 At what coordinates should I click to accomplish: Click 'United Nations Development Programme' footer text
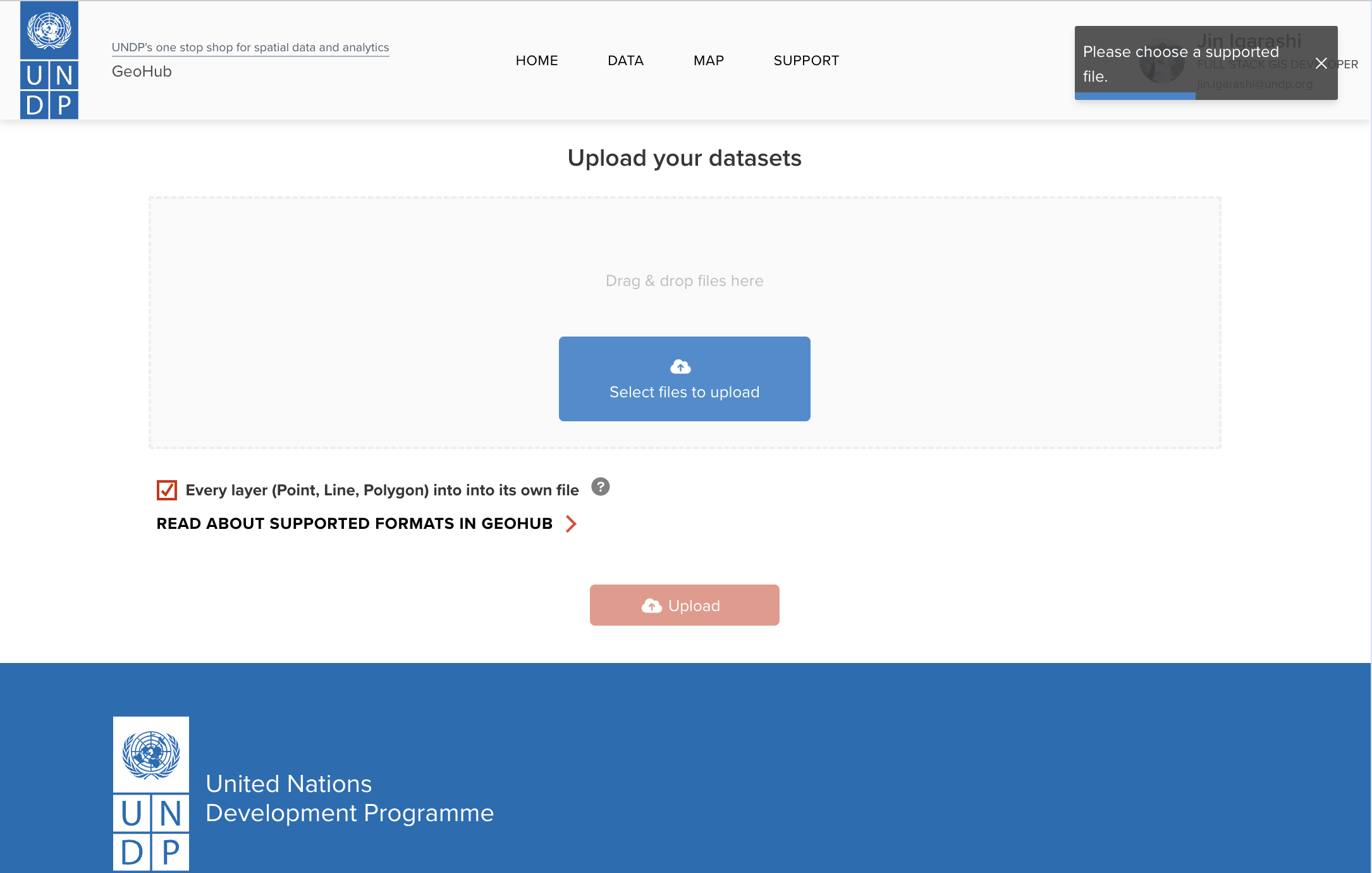pyautogui.click(x=349, y=798)
